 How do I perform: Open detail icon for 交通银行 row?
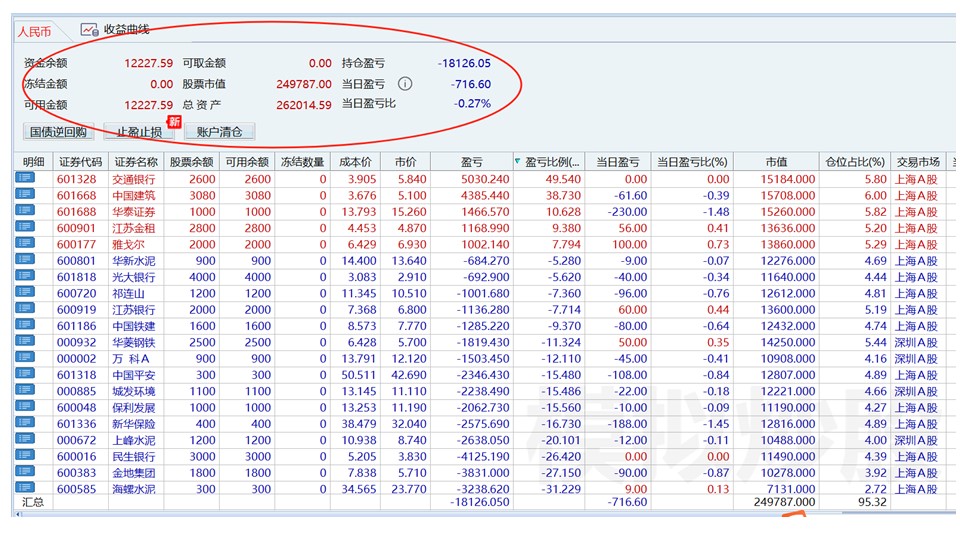(x=25, y=178)
